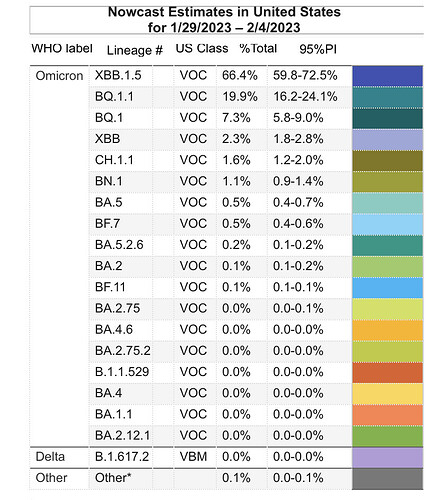
Task: Click the Delta B.1.617.2 purple swatch
Action: (x=387, y=457)
